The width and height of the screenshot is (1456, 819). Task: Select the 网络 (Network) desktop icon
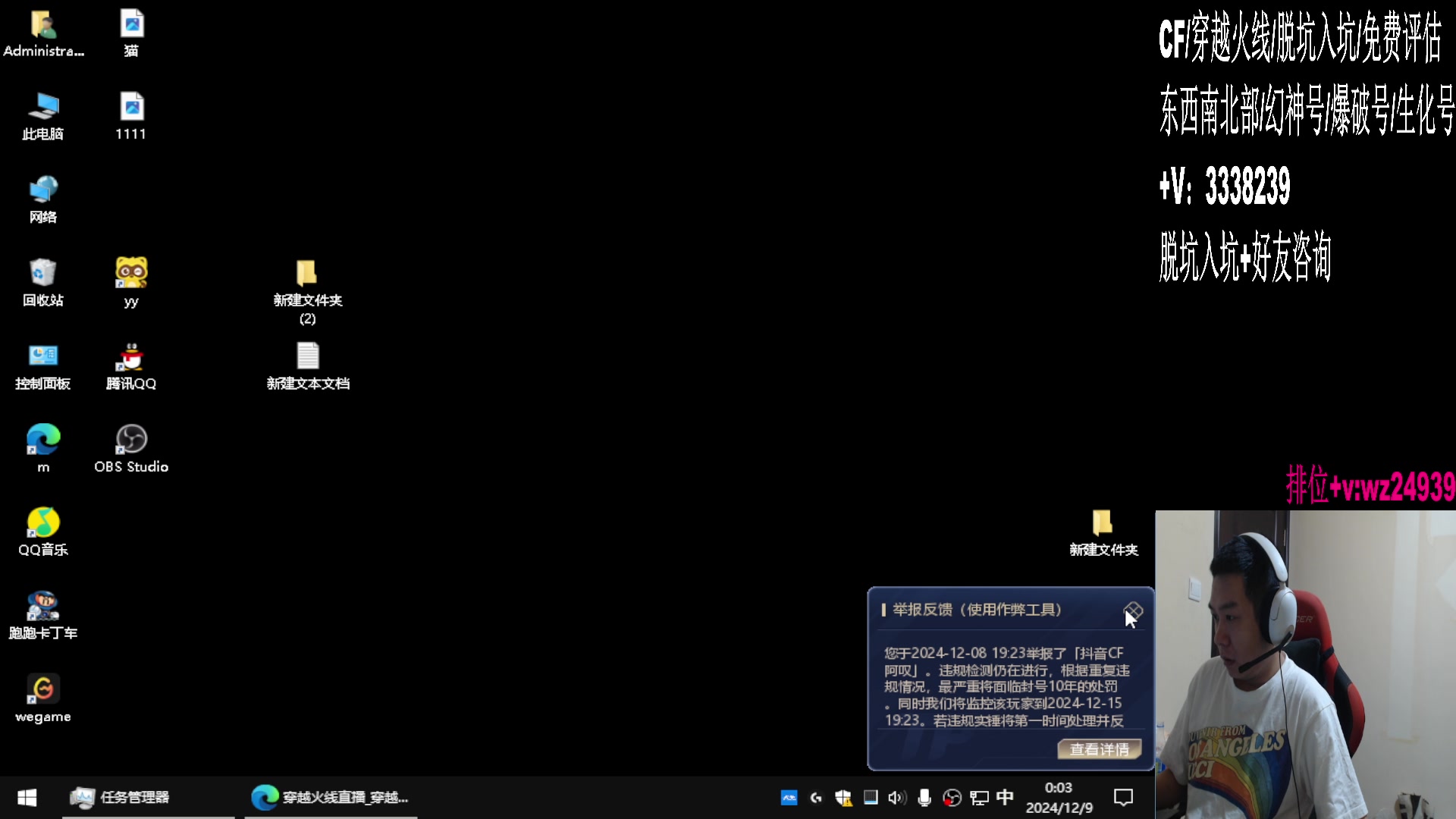click(43, 200)
